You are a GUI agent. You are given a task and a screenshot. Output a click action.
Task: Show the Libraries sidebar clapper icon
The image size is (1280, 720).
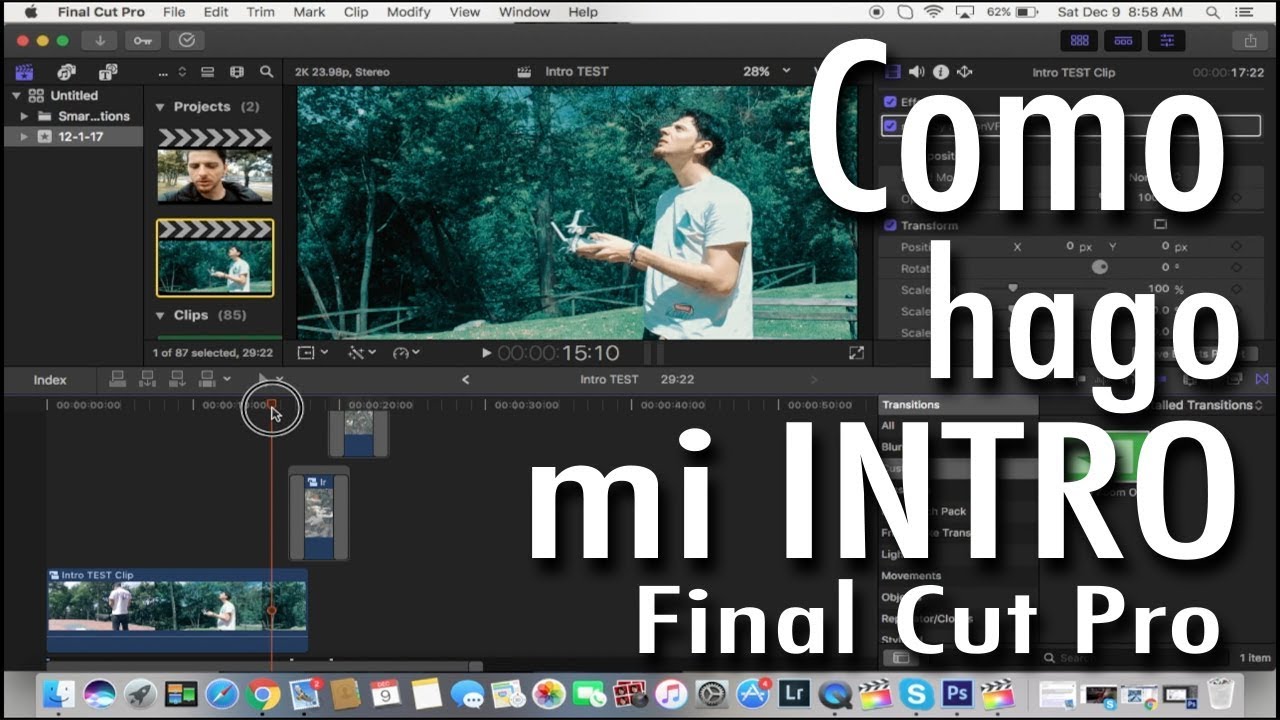point(24,72)
